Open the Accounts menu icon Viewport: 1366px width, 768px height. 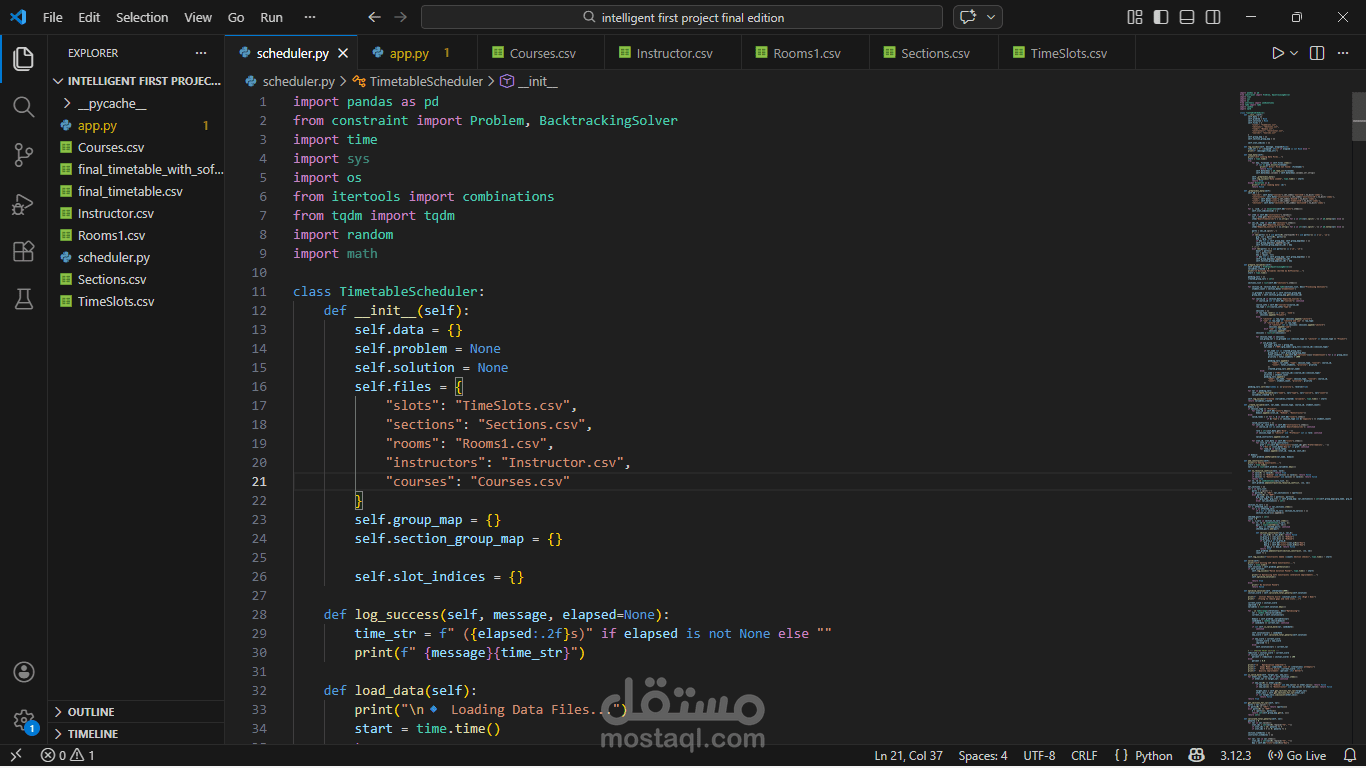(x=23, y=672)
